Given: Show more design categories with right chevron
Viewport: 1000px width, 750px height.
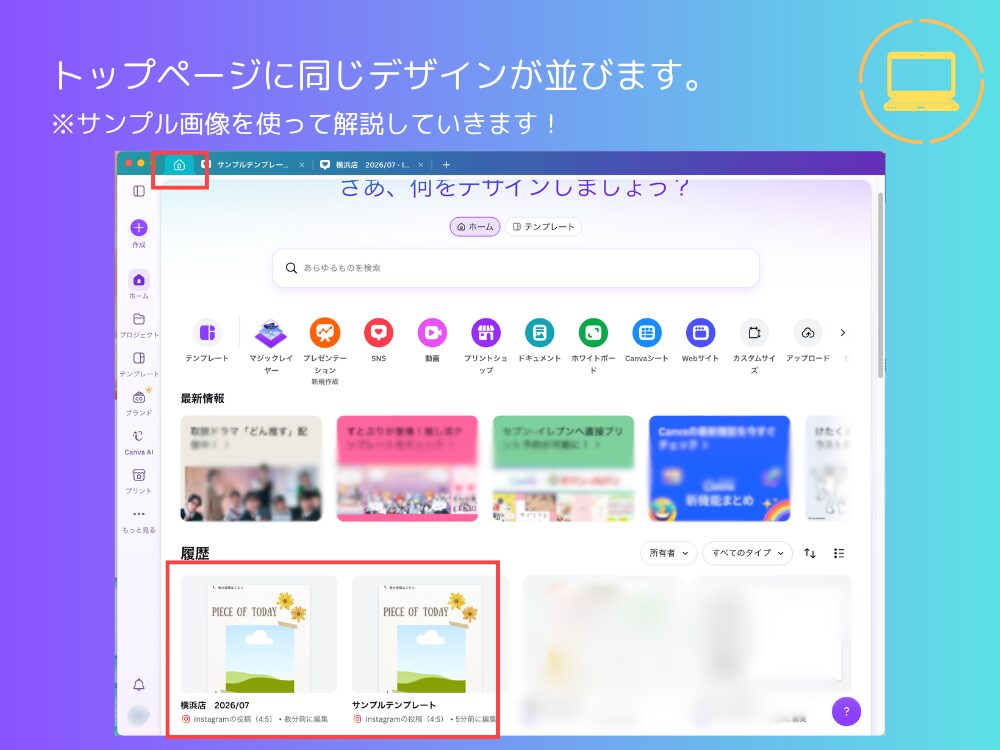Looking at the screenshot, I should pyautogui.click(x=842, y=332).
